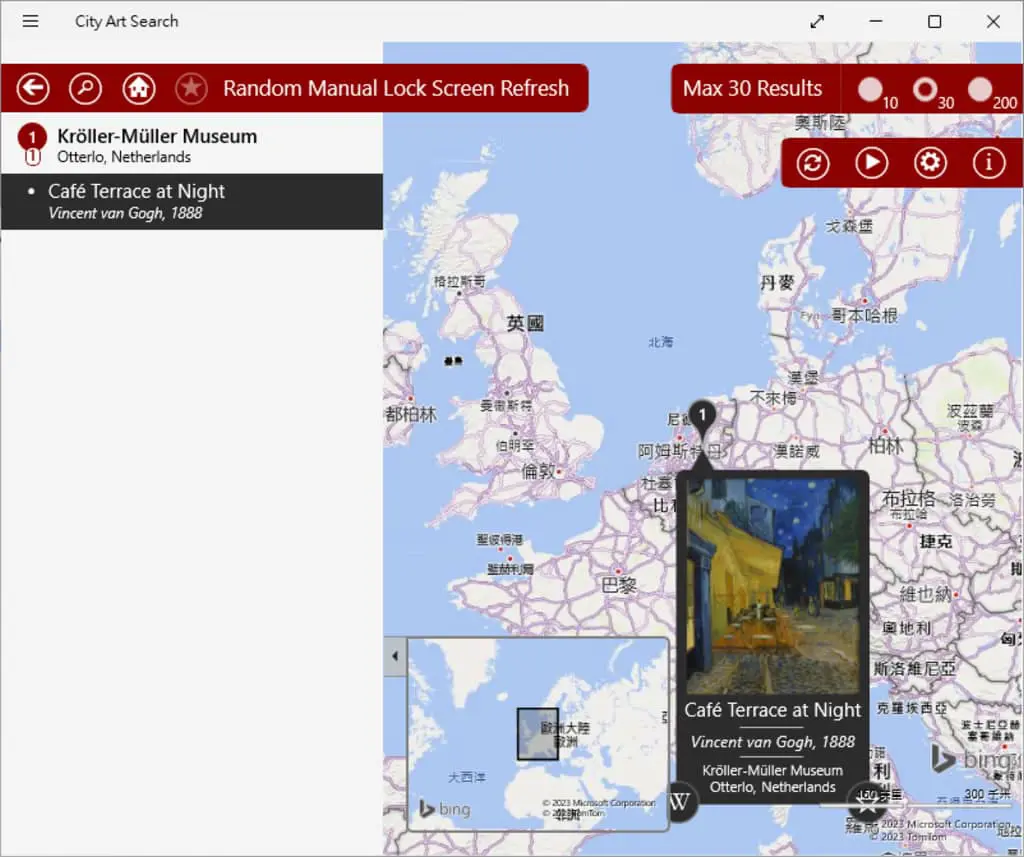Viewport: 1024px width, 857px height.
Task: Open the hamburger menu
Action: coord(30,21)
